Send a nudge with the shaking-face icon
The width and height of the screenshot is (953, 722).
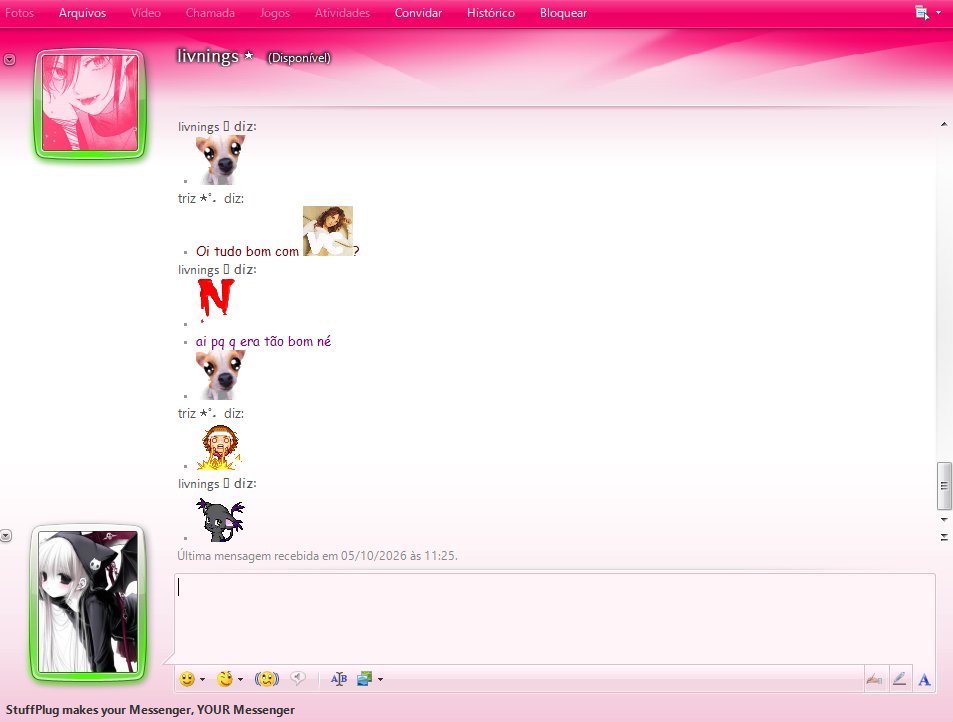coord(267,679)
